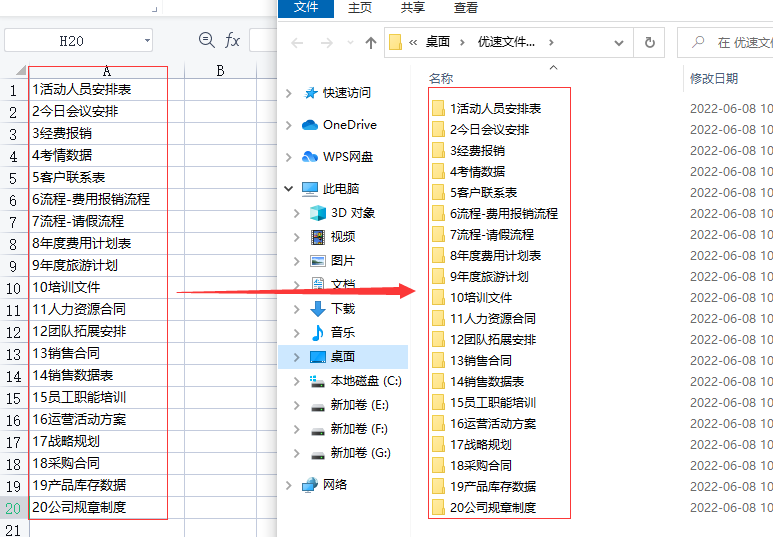This screenshot has height=537, width=773.
Task: Click the Back arrow in Explorer
Action: click(297, 43)
